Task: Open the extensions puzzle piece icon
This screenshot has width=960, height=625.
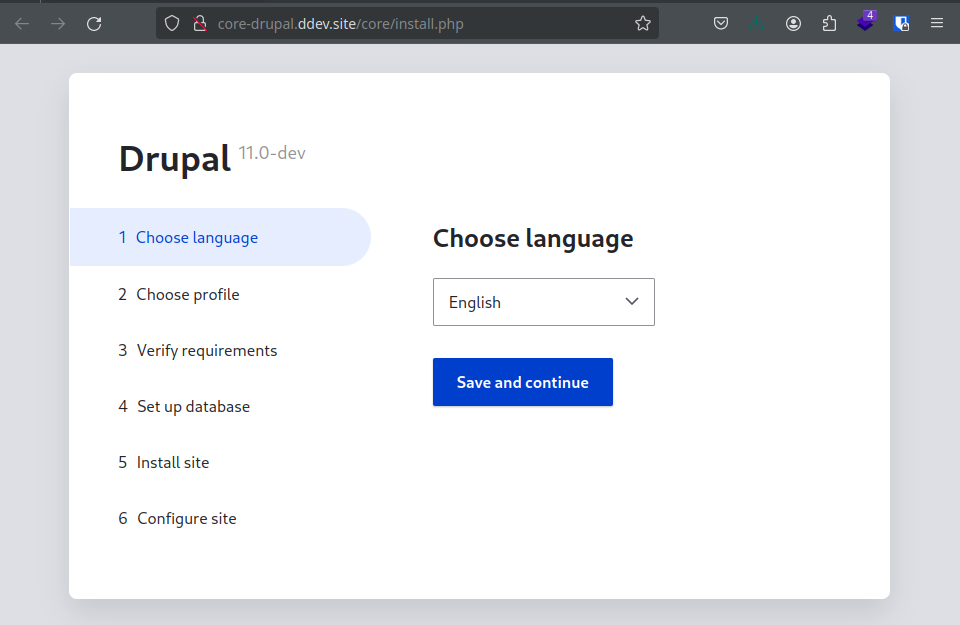Action: [x=829, y=23]
